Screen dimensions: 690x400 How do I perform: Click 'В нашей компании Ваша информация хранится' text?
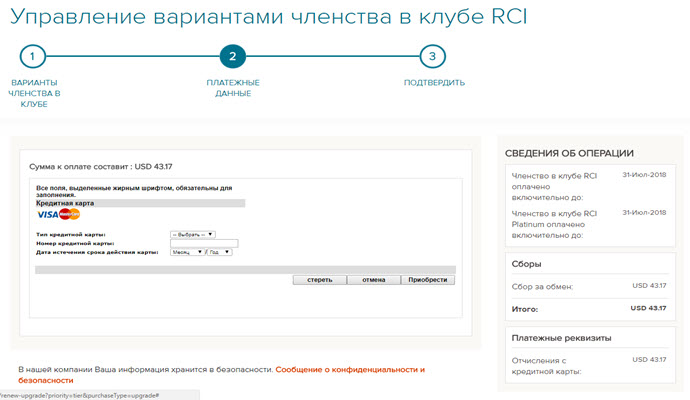click(146, 370)
